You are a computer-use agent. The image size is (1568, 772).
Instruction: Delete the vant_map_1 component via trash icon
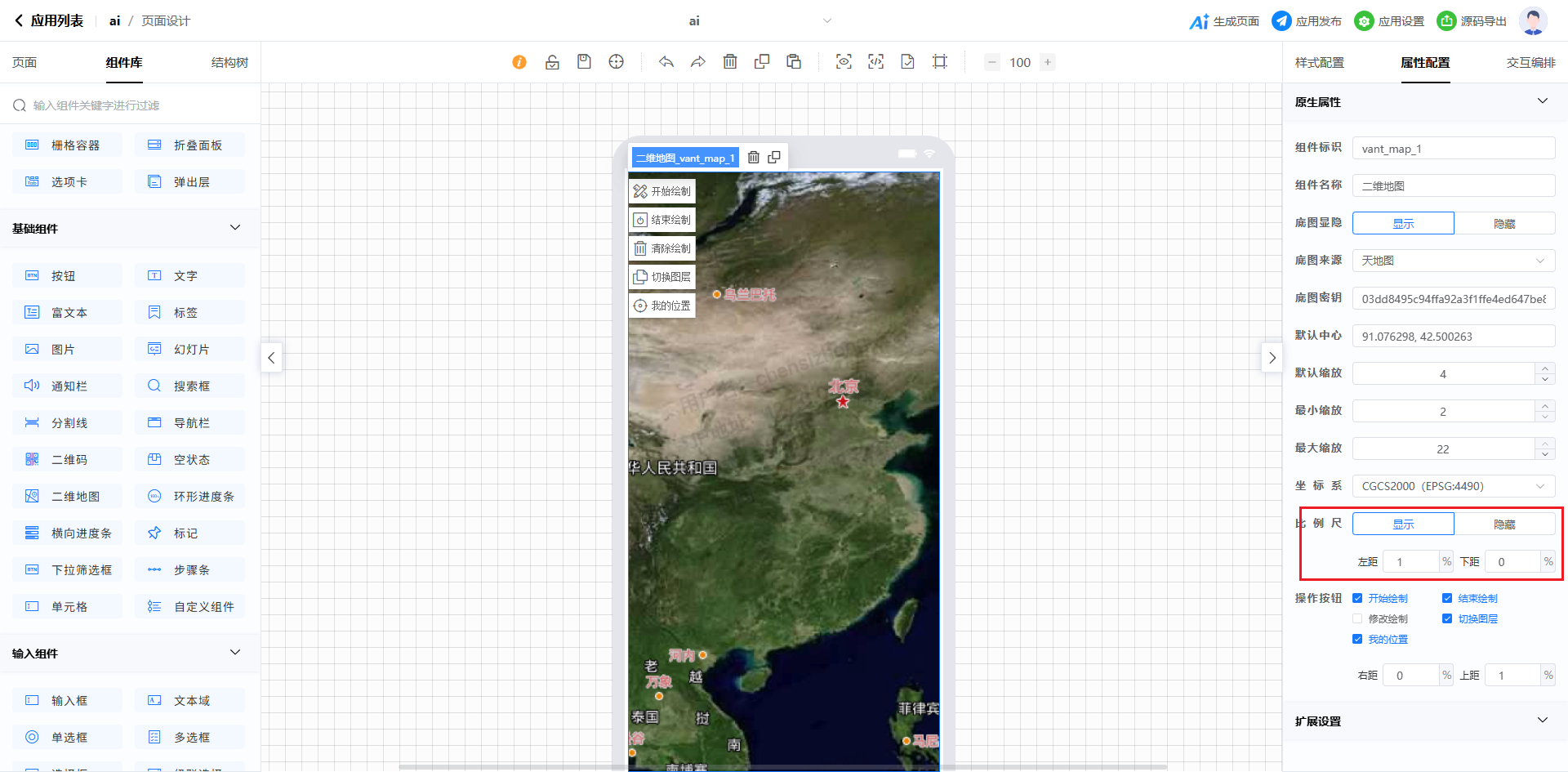(x=754, y=157)
